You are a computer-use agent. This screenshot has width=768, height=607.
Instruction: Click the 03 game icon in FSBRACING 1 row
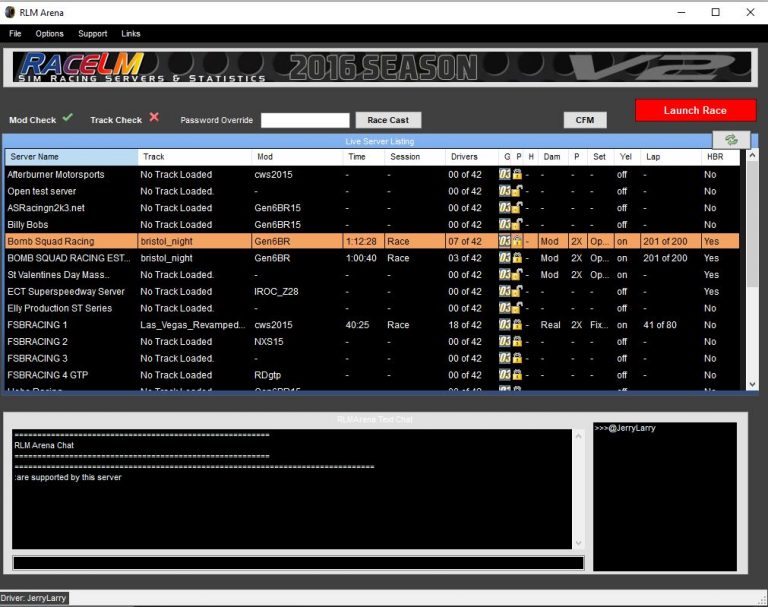(505, 325)
